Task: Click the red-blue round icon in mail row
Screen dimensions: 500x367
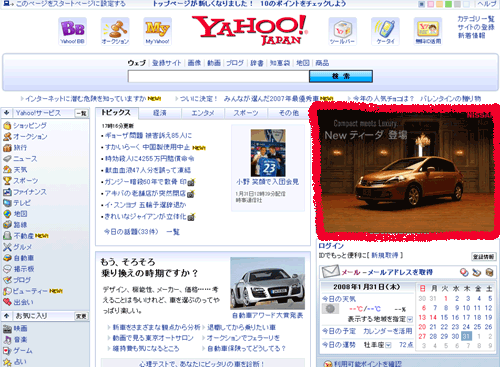Action: click(464, 272)
